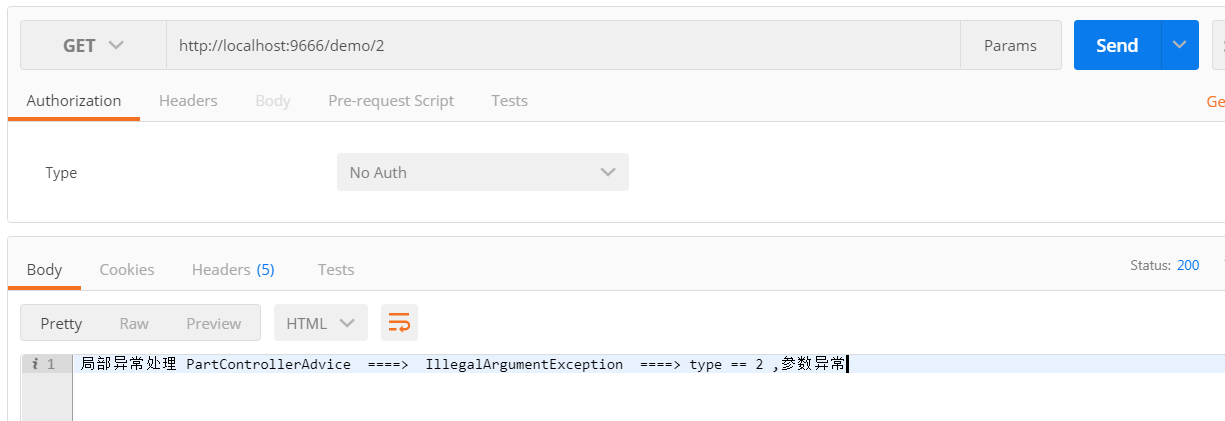Switch to the request Headers tab

[x=188, y=101]
